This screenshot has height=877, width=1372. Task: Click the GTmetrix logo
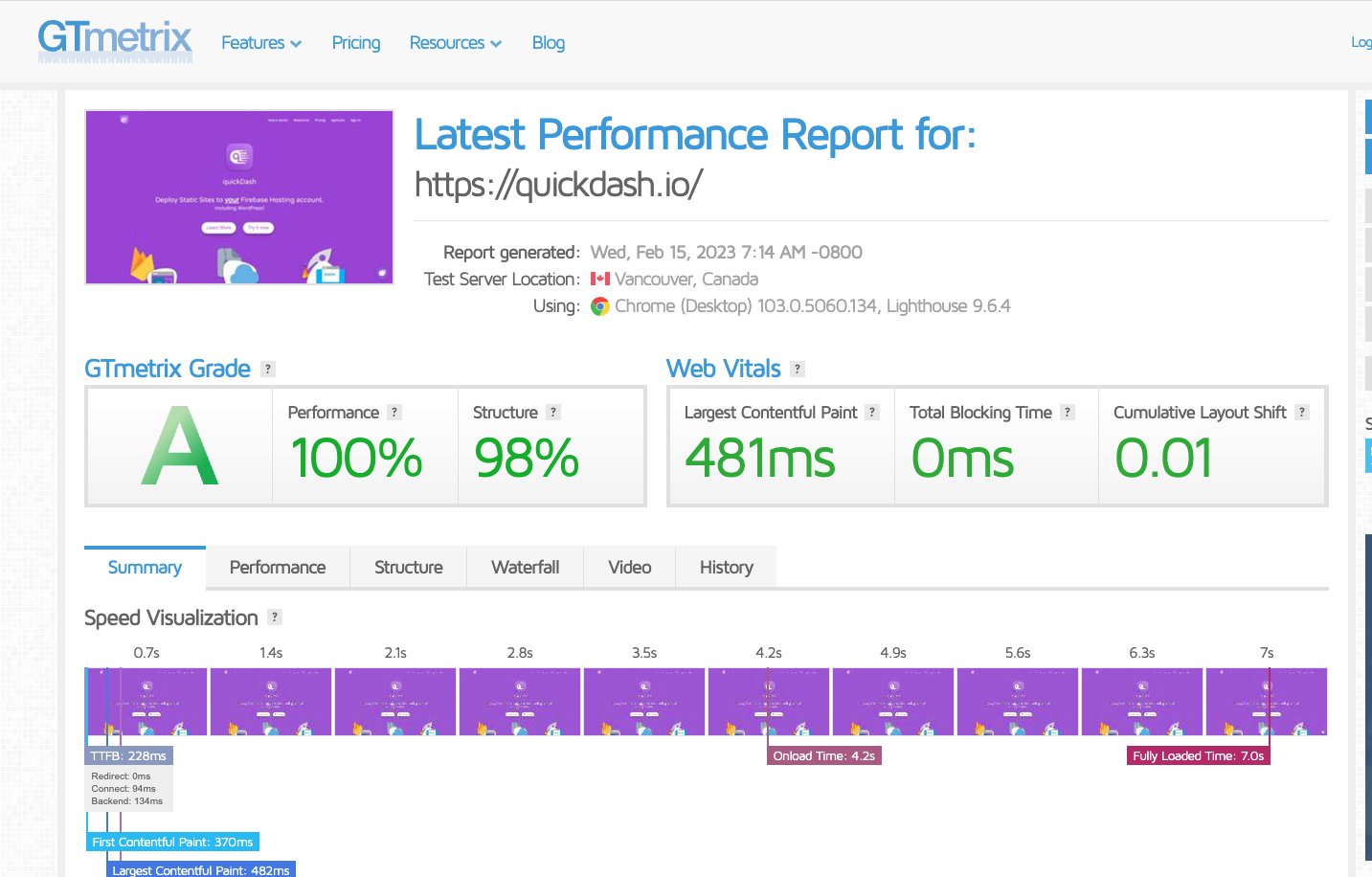[114, 40]
